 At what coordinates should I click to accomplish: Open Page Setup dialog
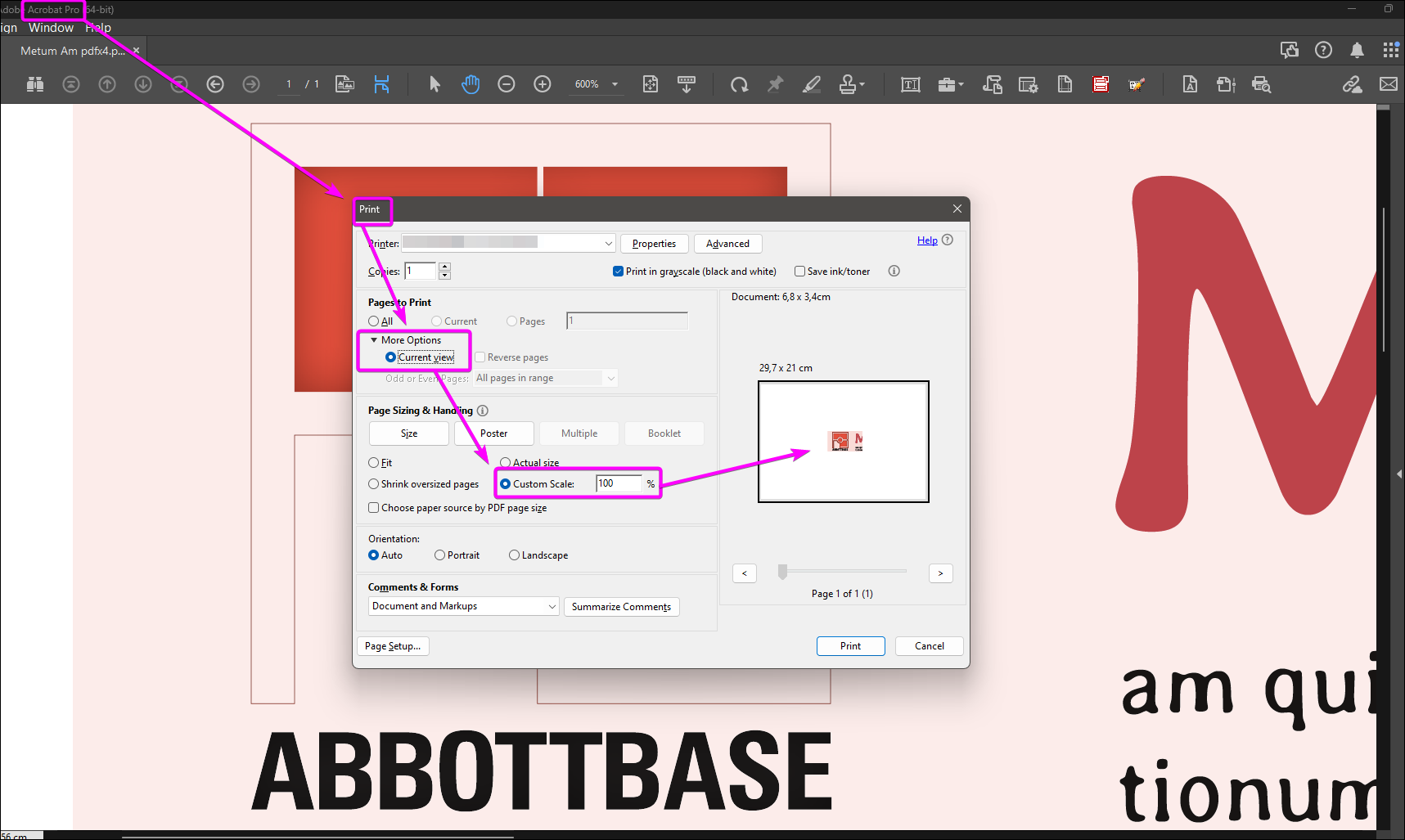tap(393, 645)
